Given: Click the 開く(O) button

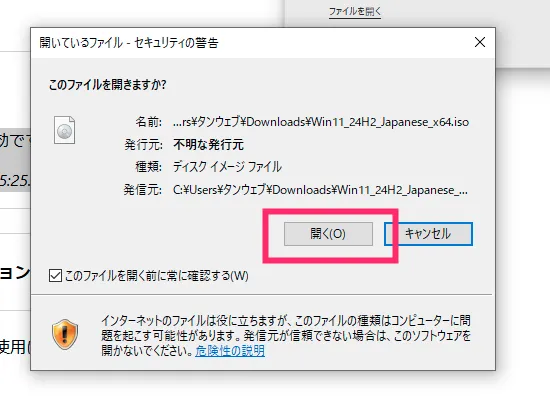Looking at the screenshot, I should click(x=328, y=234).
